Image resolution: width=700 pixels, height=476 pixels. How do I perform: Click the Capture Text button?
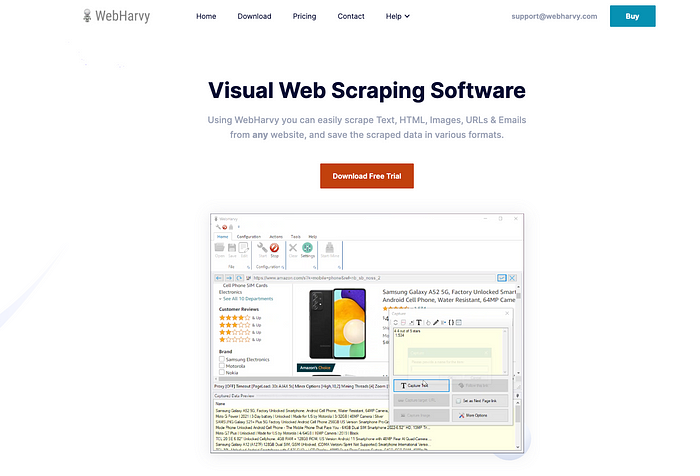(421, 385)
